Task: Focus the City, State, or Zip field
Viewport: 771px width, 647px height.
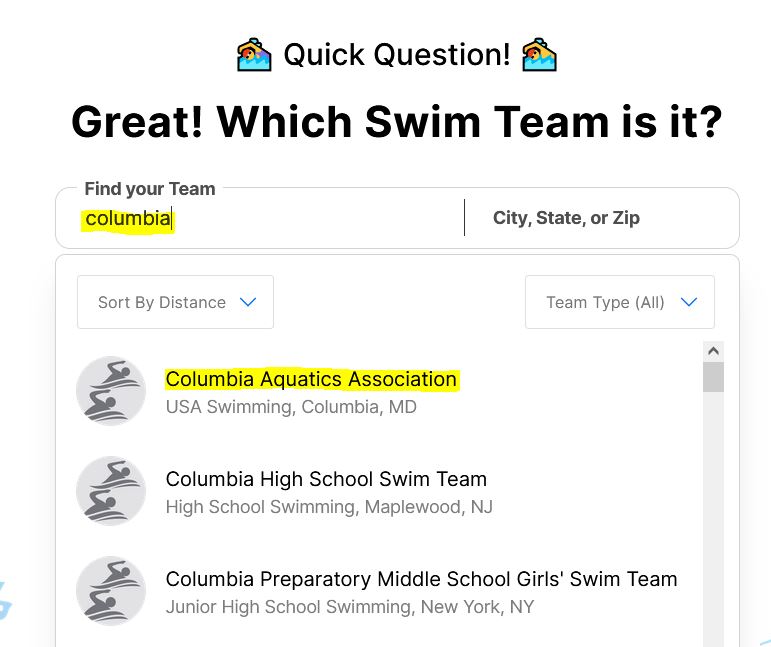Action: (x=600, y=218)
